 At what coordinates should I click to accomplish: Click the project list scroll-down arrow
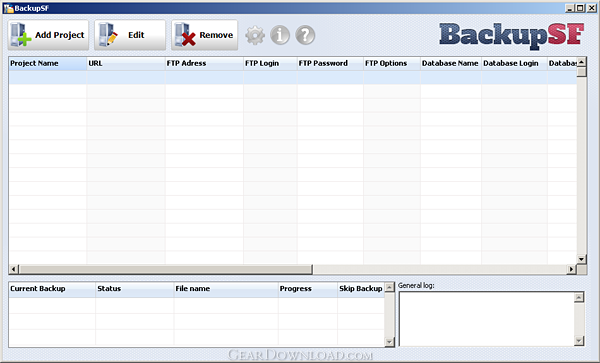[x=581, y=259]
